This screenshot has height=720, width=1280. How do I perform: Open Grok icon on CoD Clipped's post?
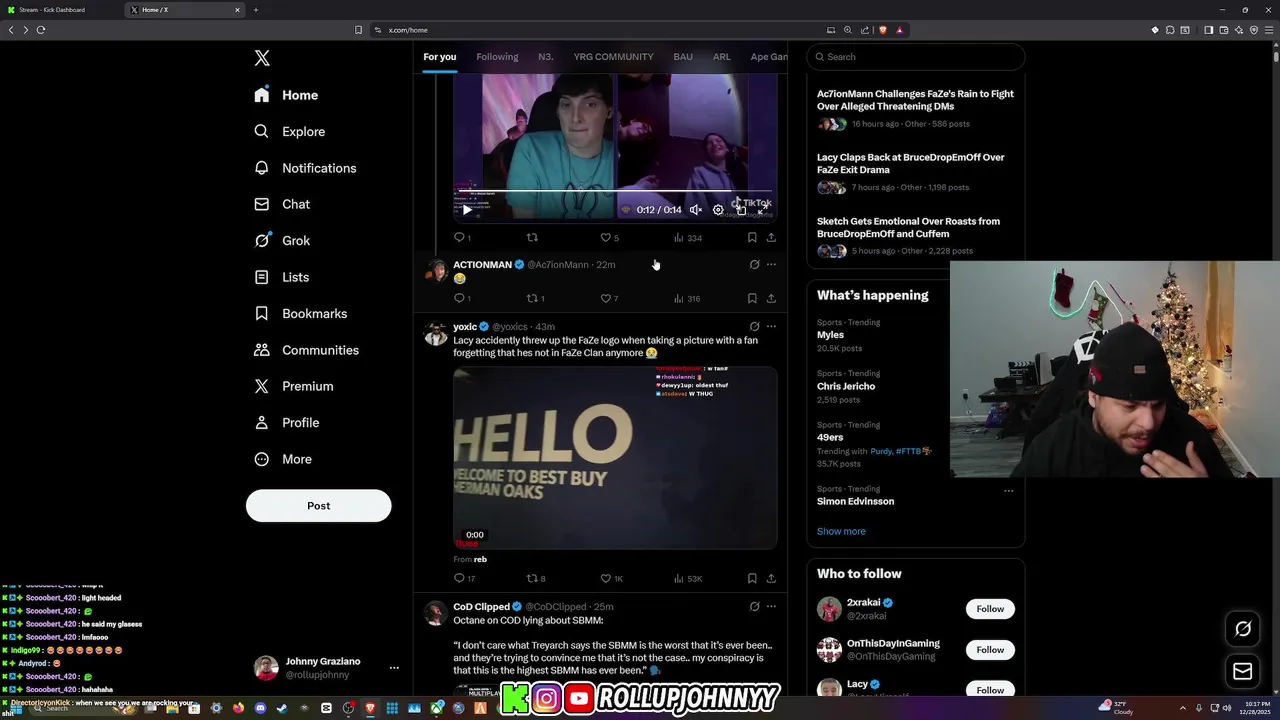click(x=754, y=606)
